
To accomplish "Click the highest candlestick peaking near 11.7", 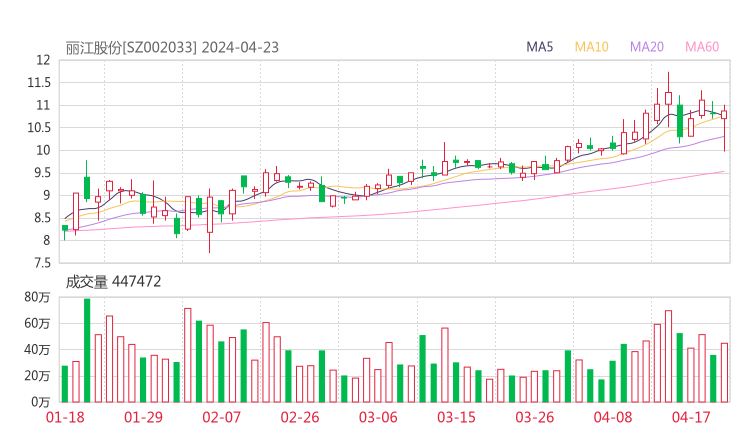I will pos(668,100).
